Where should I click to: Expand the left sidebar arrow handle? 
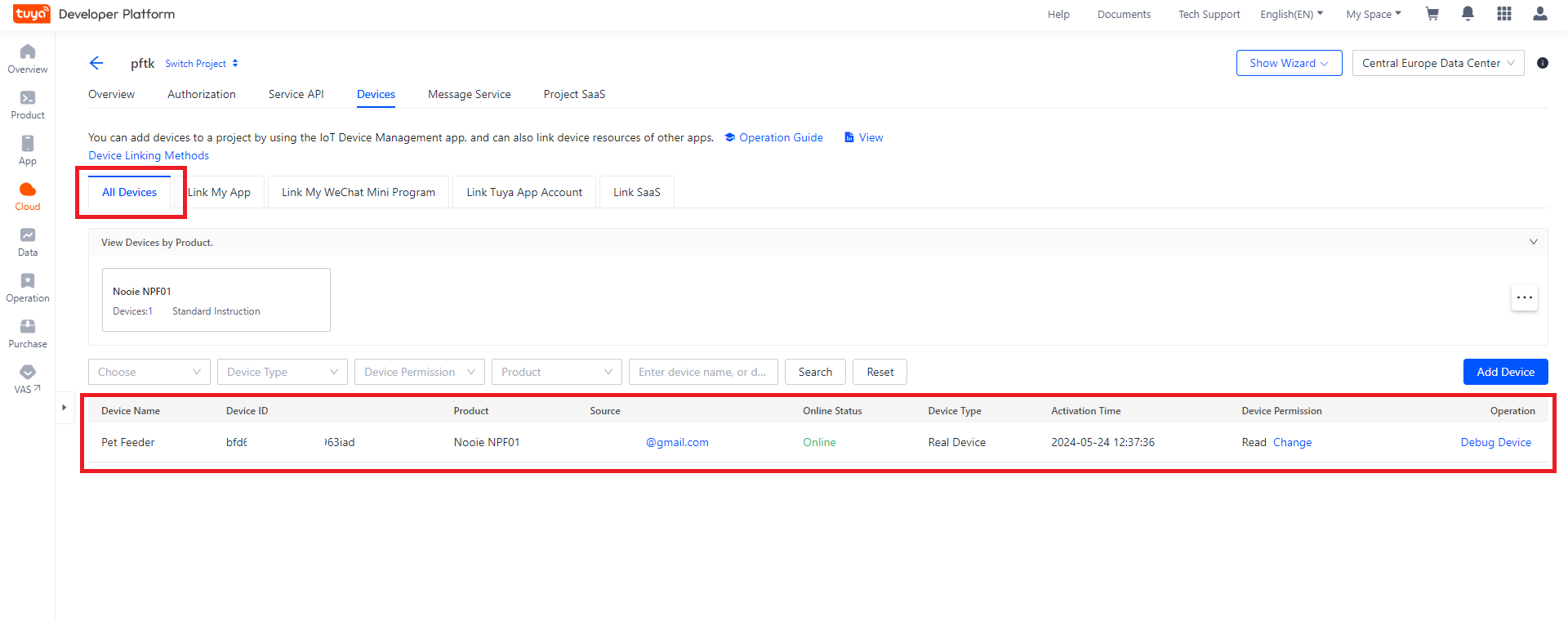click(x=64, y=407)
